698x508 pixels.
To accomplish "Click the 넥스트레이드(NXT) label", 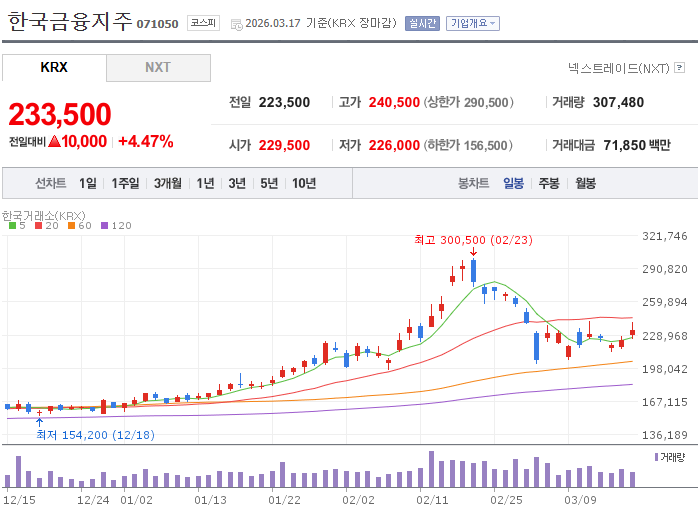I will (619, 68).
